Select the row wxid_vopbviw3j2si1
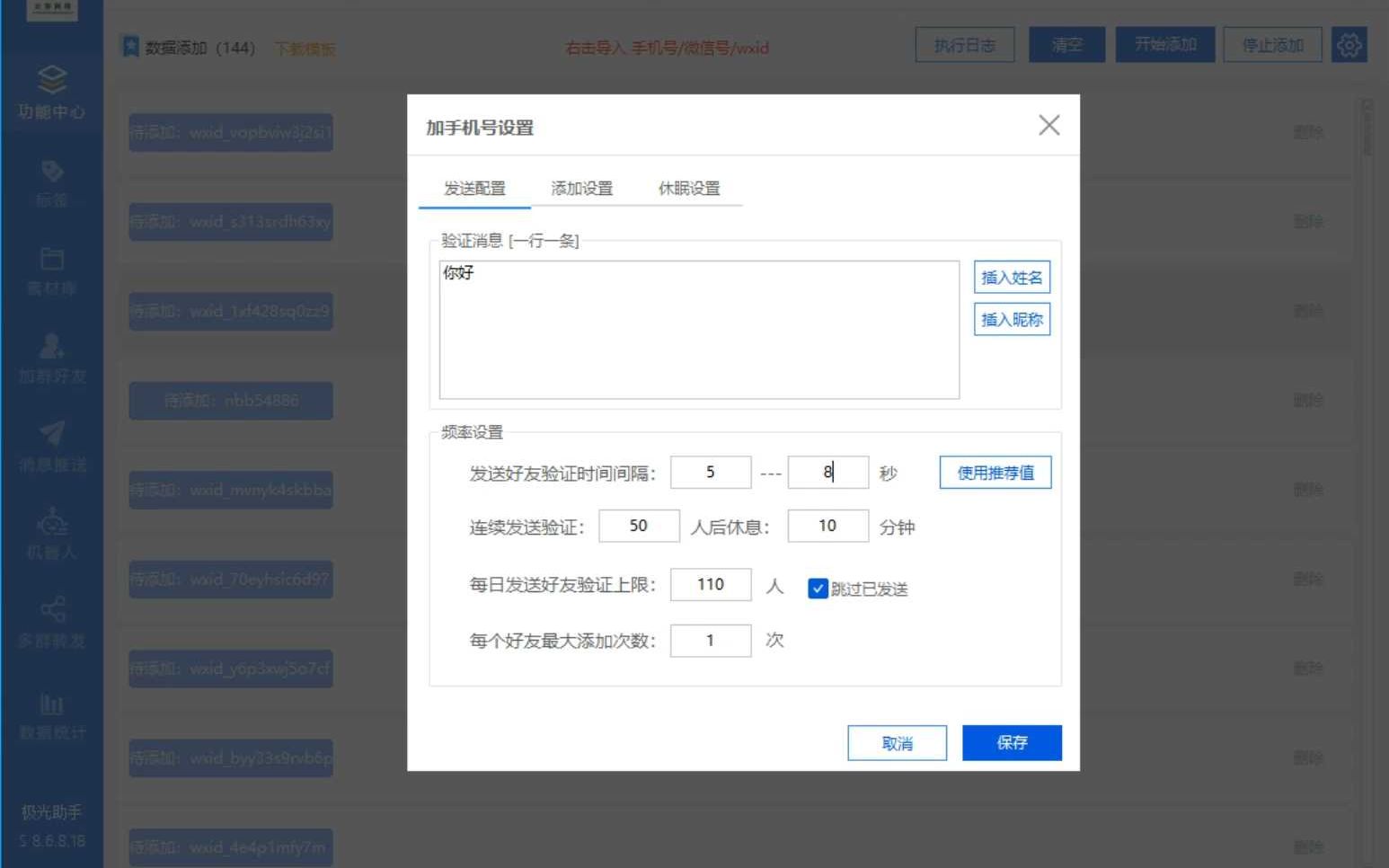Image resolution: width=1389 pixels, height=868 pixels. [x=231, y=132]
